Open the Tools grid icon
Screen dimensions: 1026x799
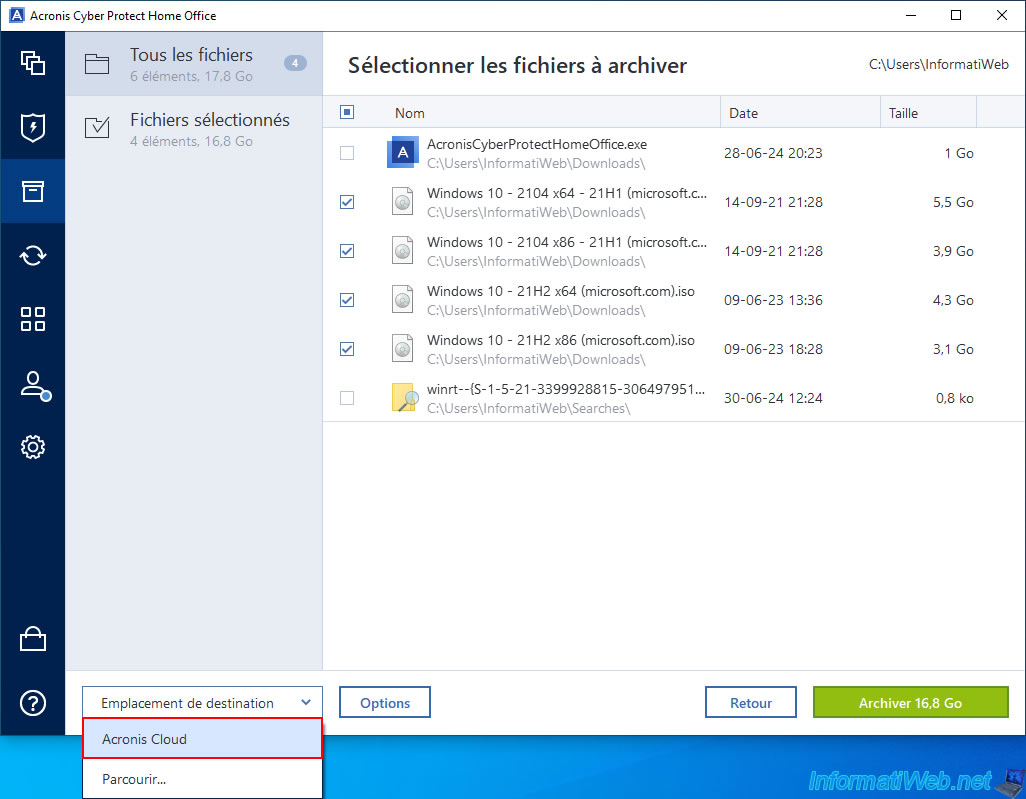(x=33, y=319)
